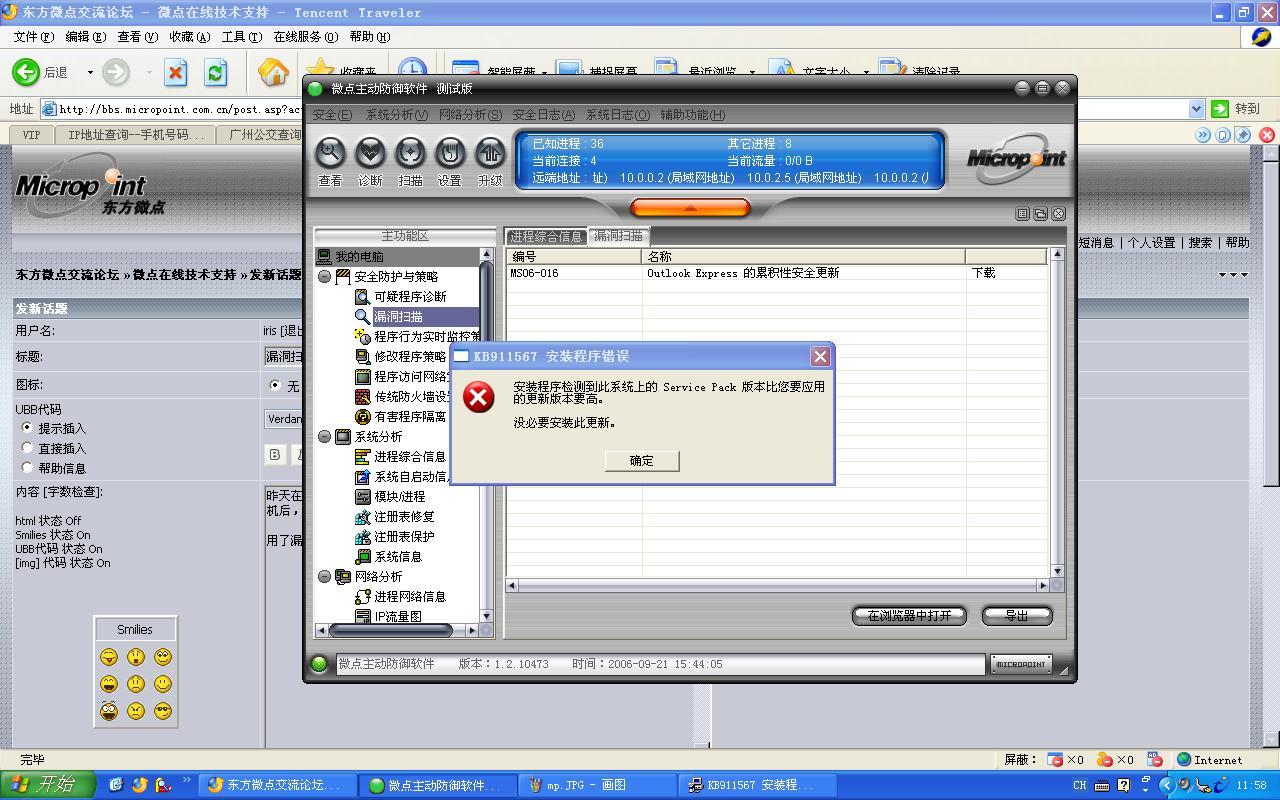The image size is (1280, 800).
Task: Open 安全日志(A) menu
Action: (x=544, y=115)
